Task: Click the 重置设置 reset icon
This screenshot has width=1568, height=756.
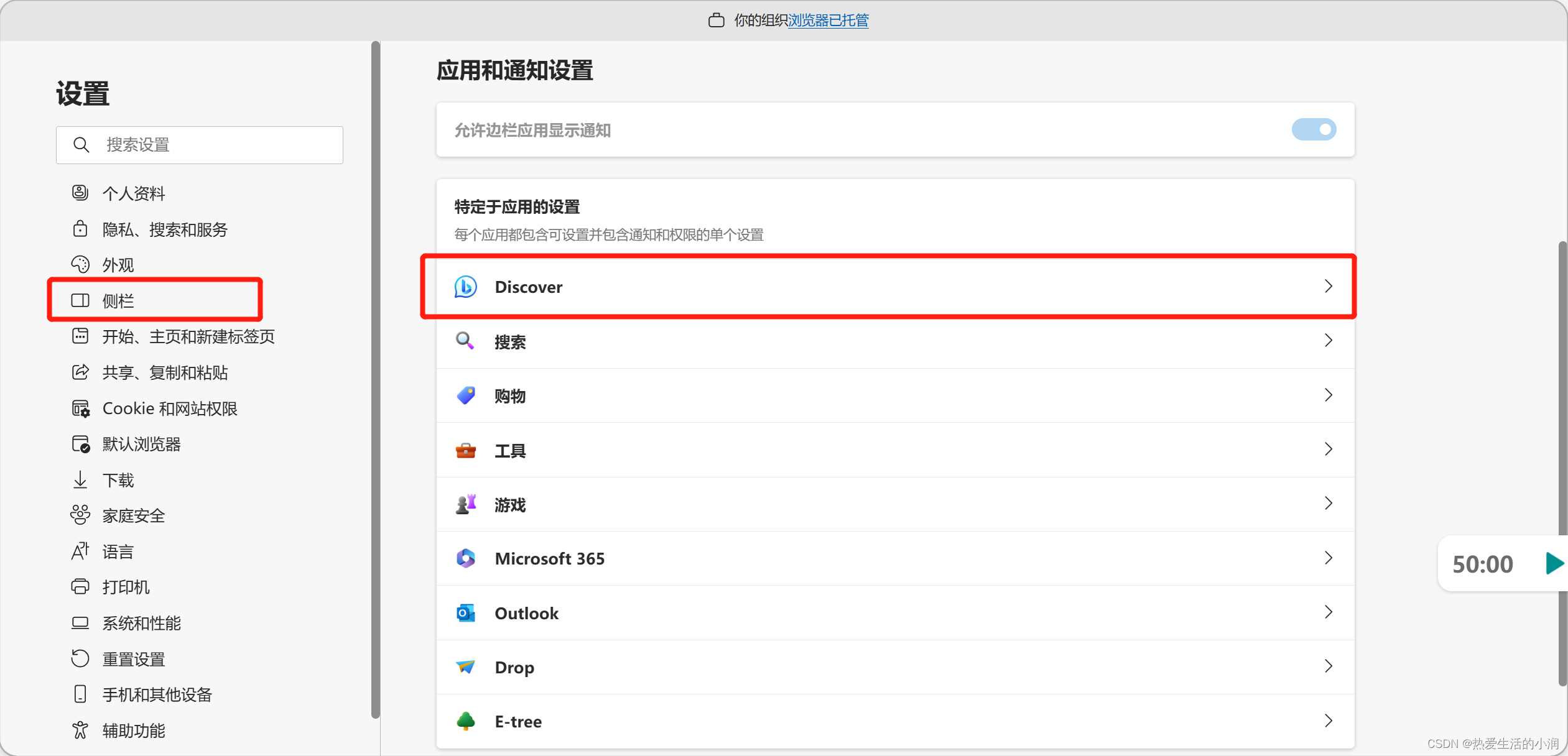Action: point(80,658)
